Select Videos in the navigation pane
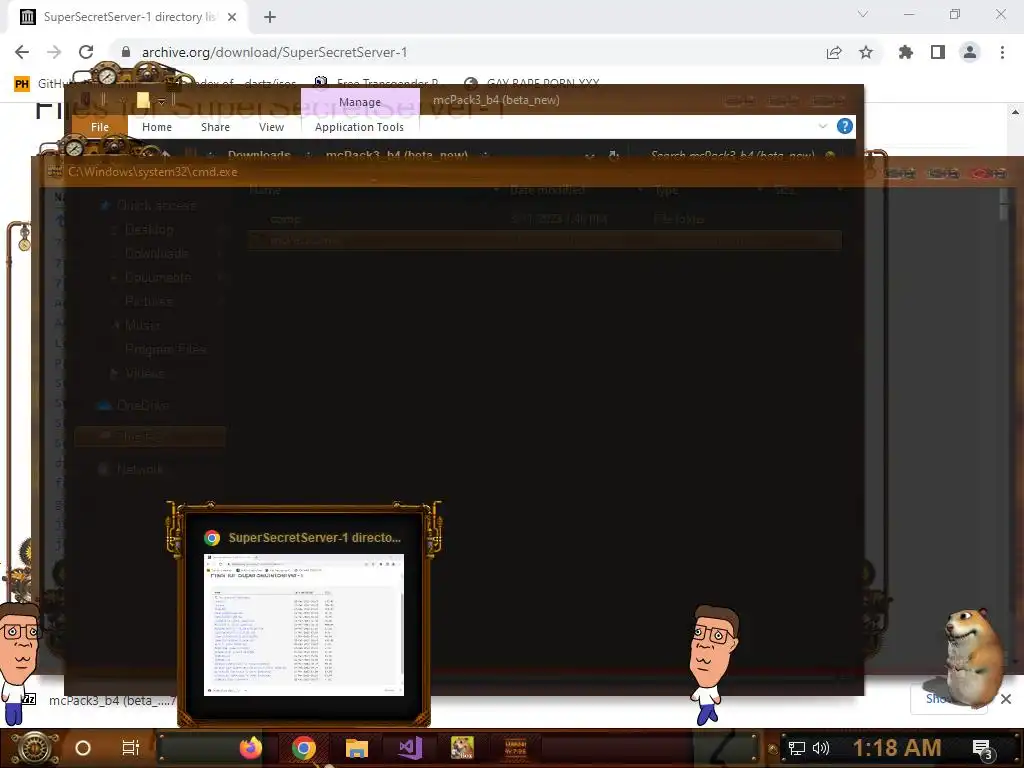The width and height of the screenshot is (1024, 768). coord(144,374)
